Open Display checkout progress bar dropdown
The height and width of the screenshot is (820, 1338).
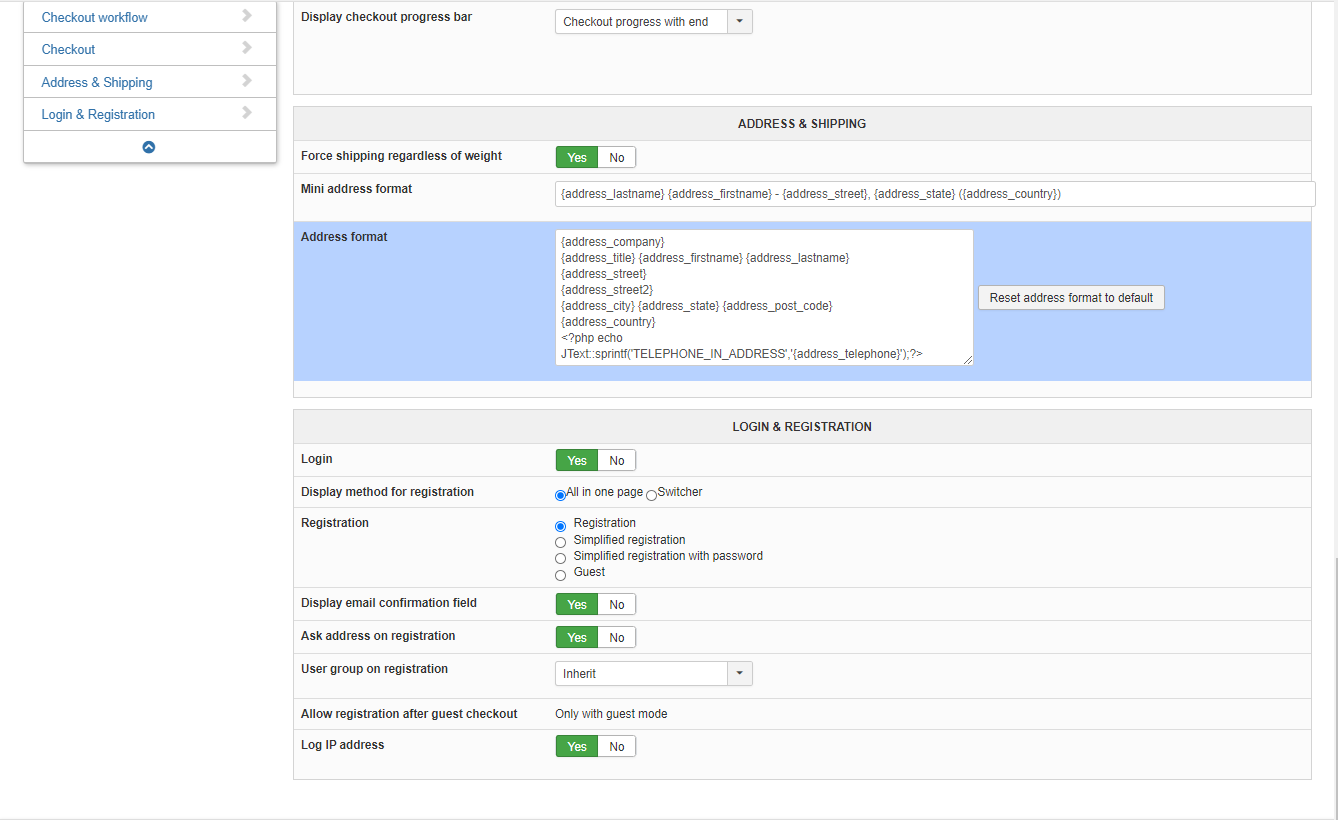tap(653, 22)
